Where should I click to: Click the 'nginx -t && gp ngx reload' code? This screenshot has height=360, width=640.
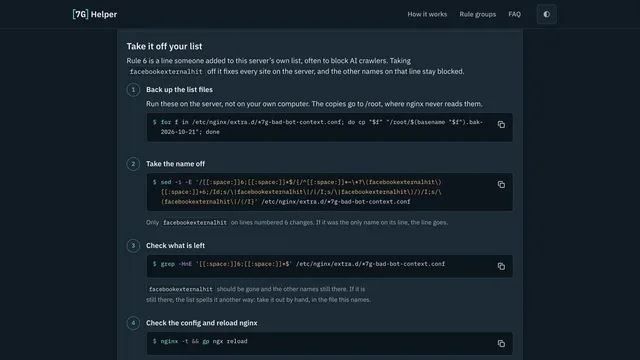[204, 341]
